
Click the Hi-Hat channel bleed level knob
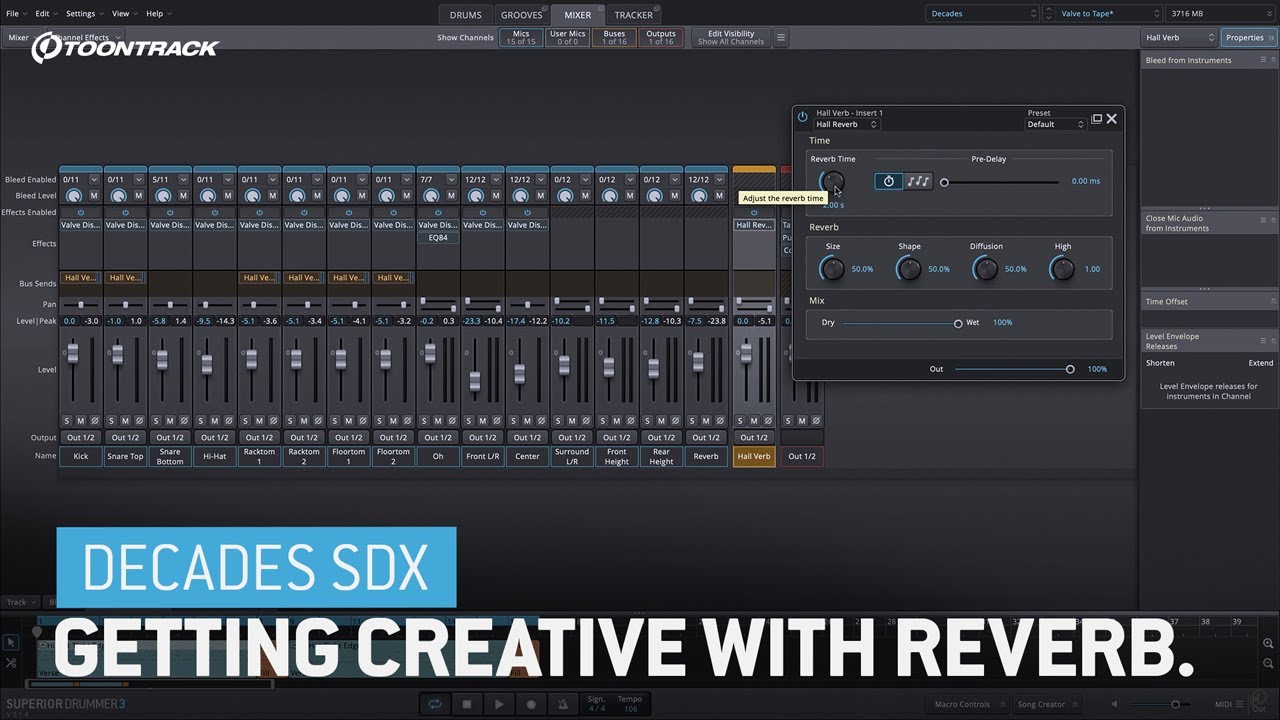click(208, 196)
